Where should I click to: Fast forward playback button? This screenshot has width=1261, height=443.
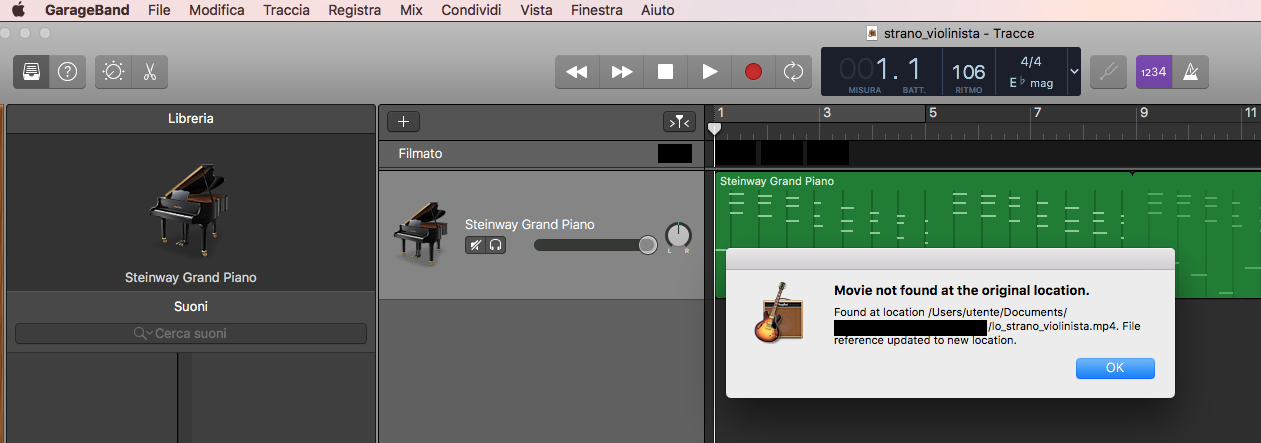(621, 72)
